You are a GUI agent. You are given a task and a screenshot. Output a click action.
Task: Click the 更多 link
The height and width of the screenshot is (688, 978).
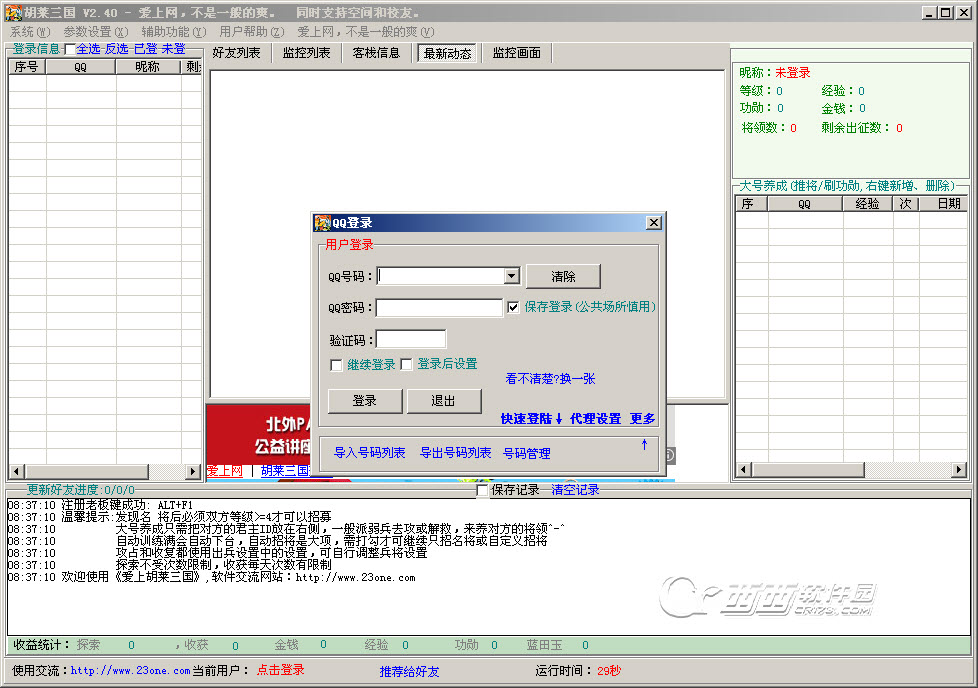642,419
